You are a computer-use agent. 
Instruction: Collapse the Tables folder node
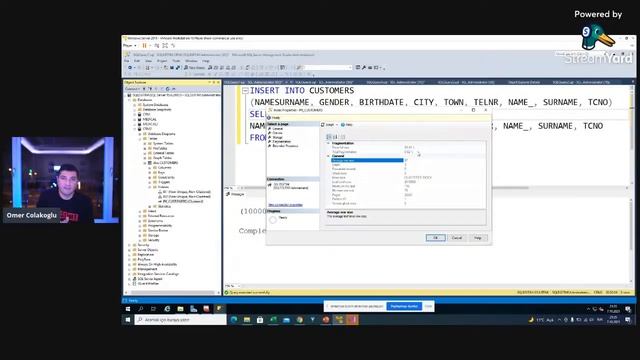tap(140, 139)
